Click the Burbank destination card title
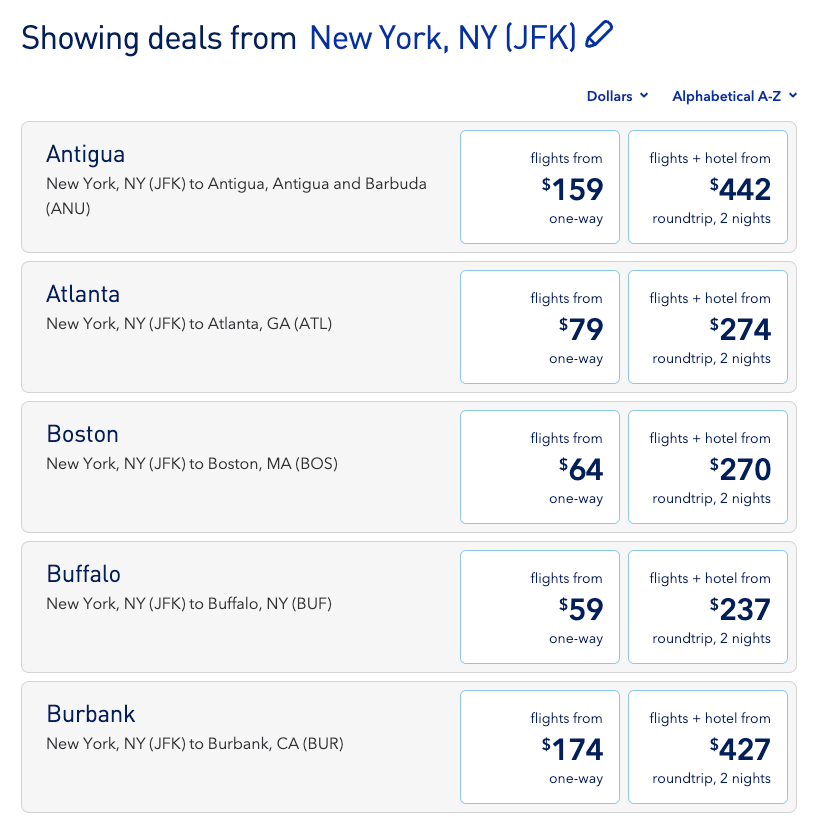The width and height of the screenshot is (819, 817). pos(91,714)
